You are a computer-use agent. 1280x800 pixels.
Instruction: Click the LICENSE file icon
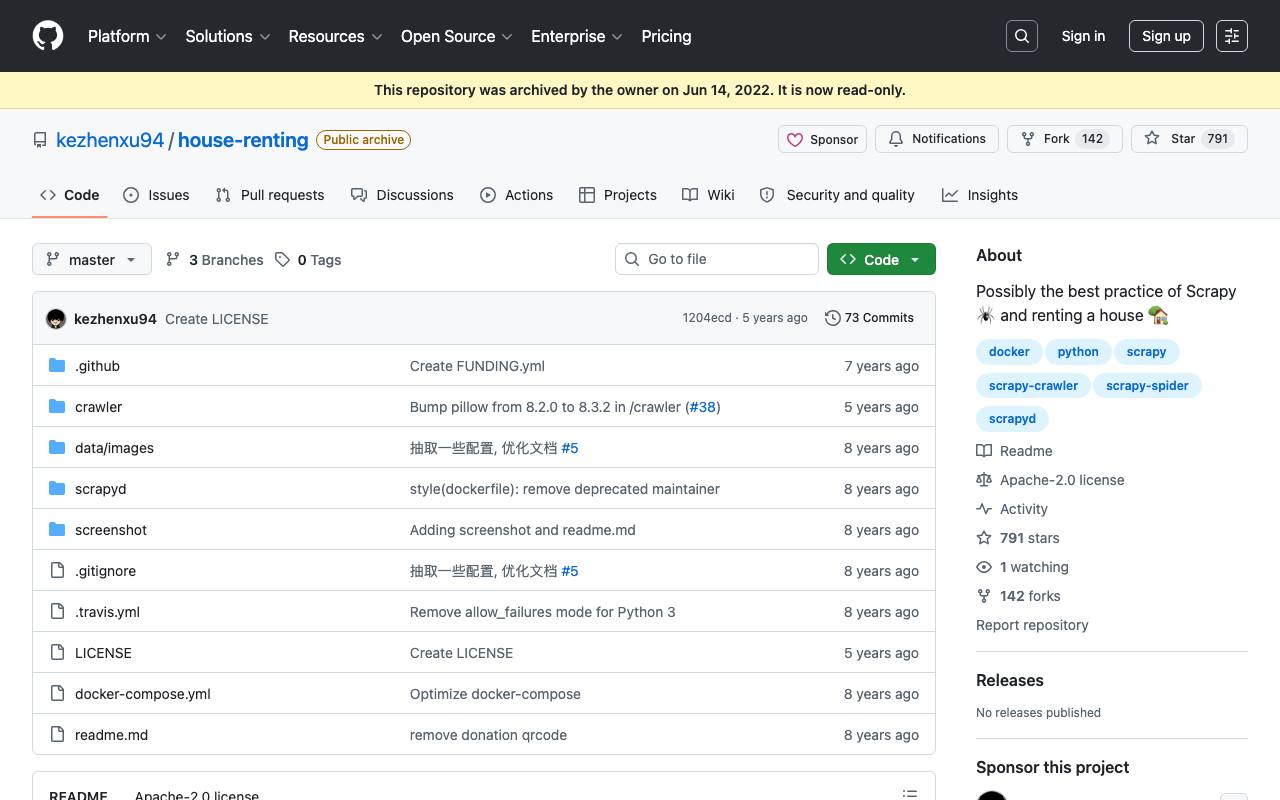[x=57, y=653]
